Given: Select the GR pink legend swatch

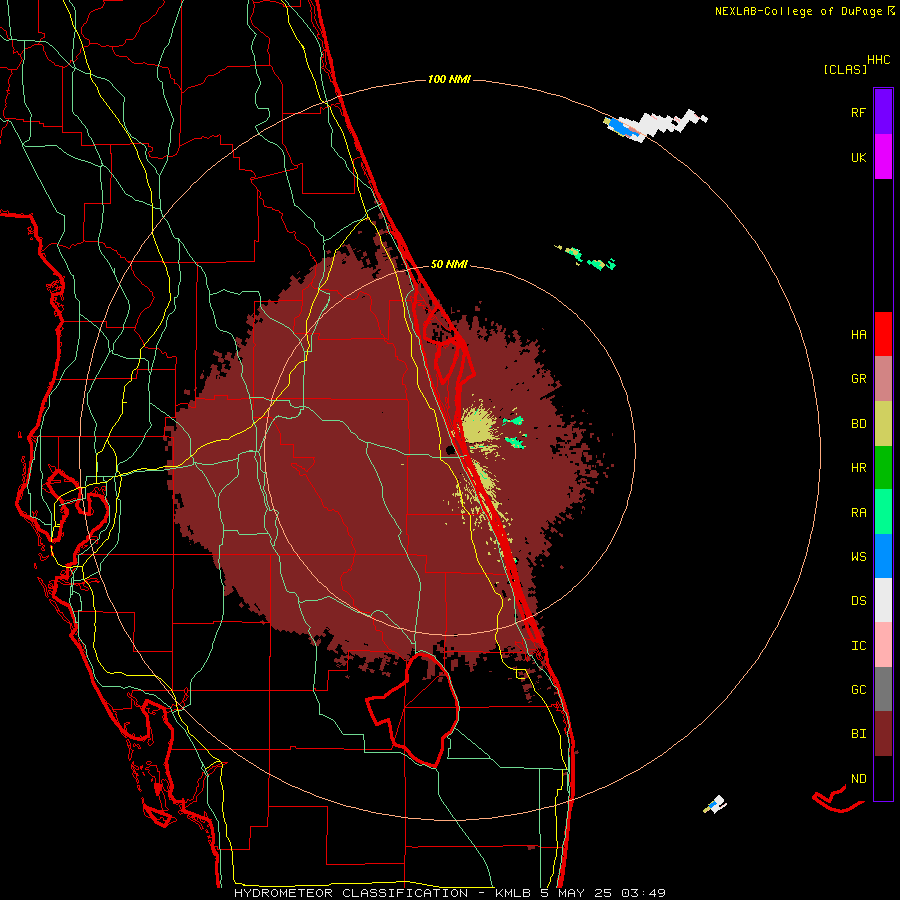Looking at the screenshot, I should click(883, 379).
